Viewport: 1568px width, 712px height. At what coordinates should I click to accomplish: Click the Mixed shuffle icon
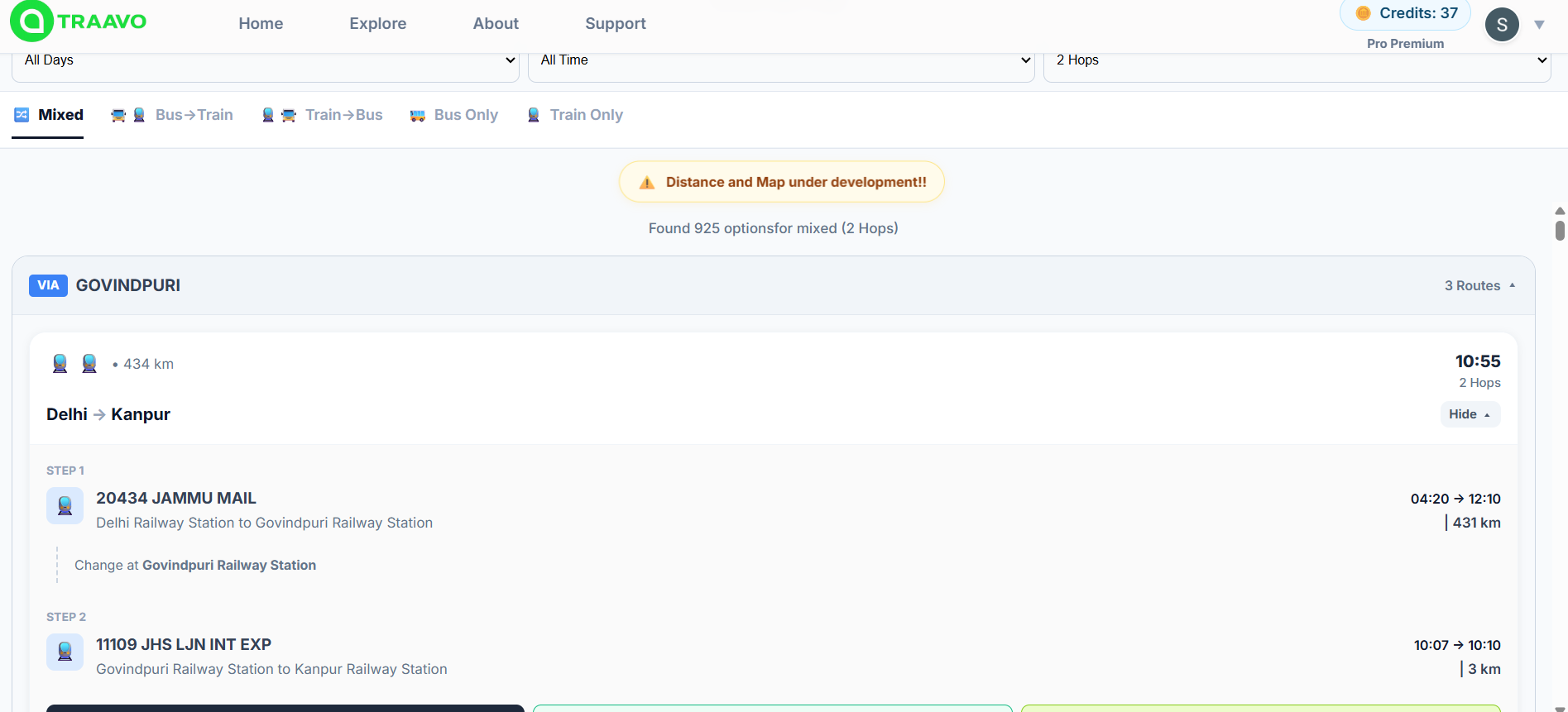click(x=22, y=115)
